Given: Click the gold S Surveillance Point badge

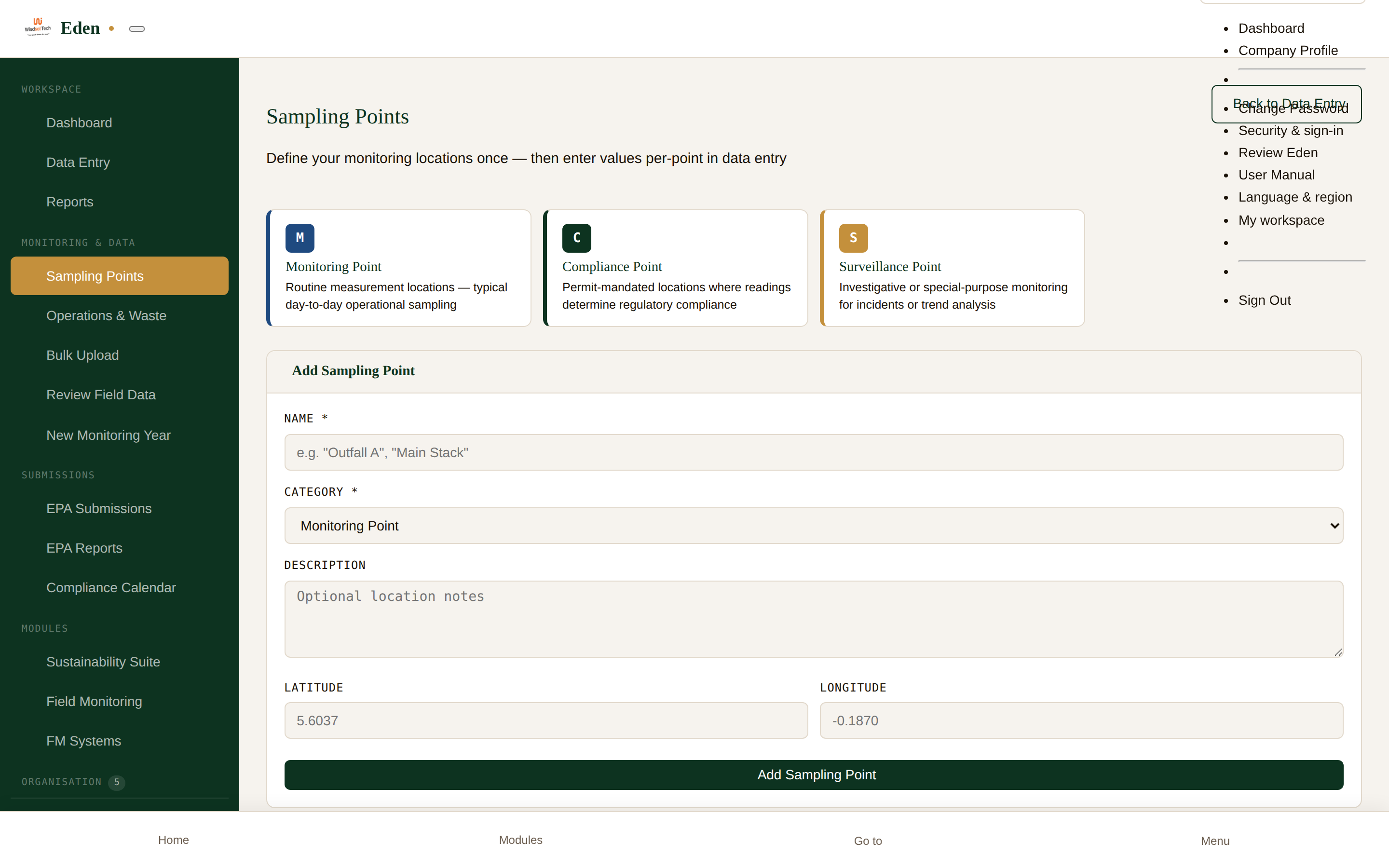Looking at the screenshot, I should (x=853, y=238).
